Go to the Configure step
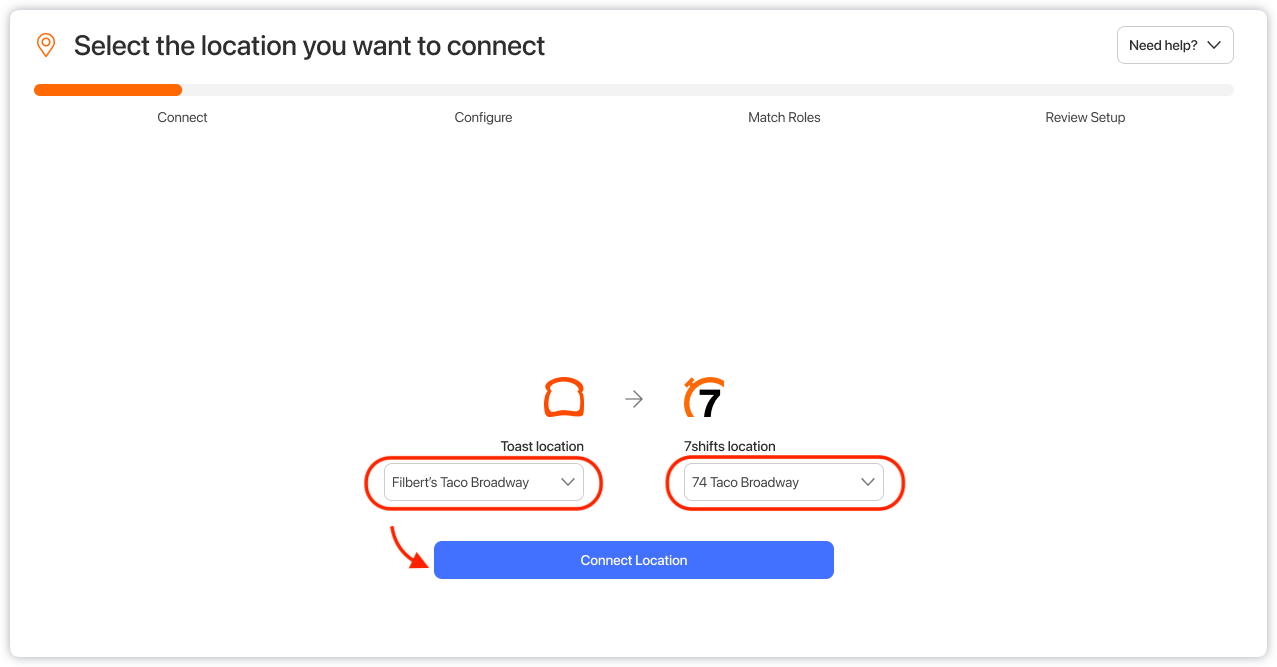The width and height of the screenshot is (1277, 667). [483, 117]
